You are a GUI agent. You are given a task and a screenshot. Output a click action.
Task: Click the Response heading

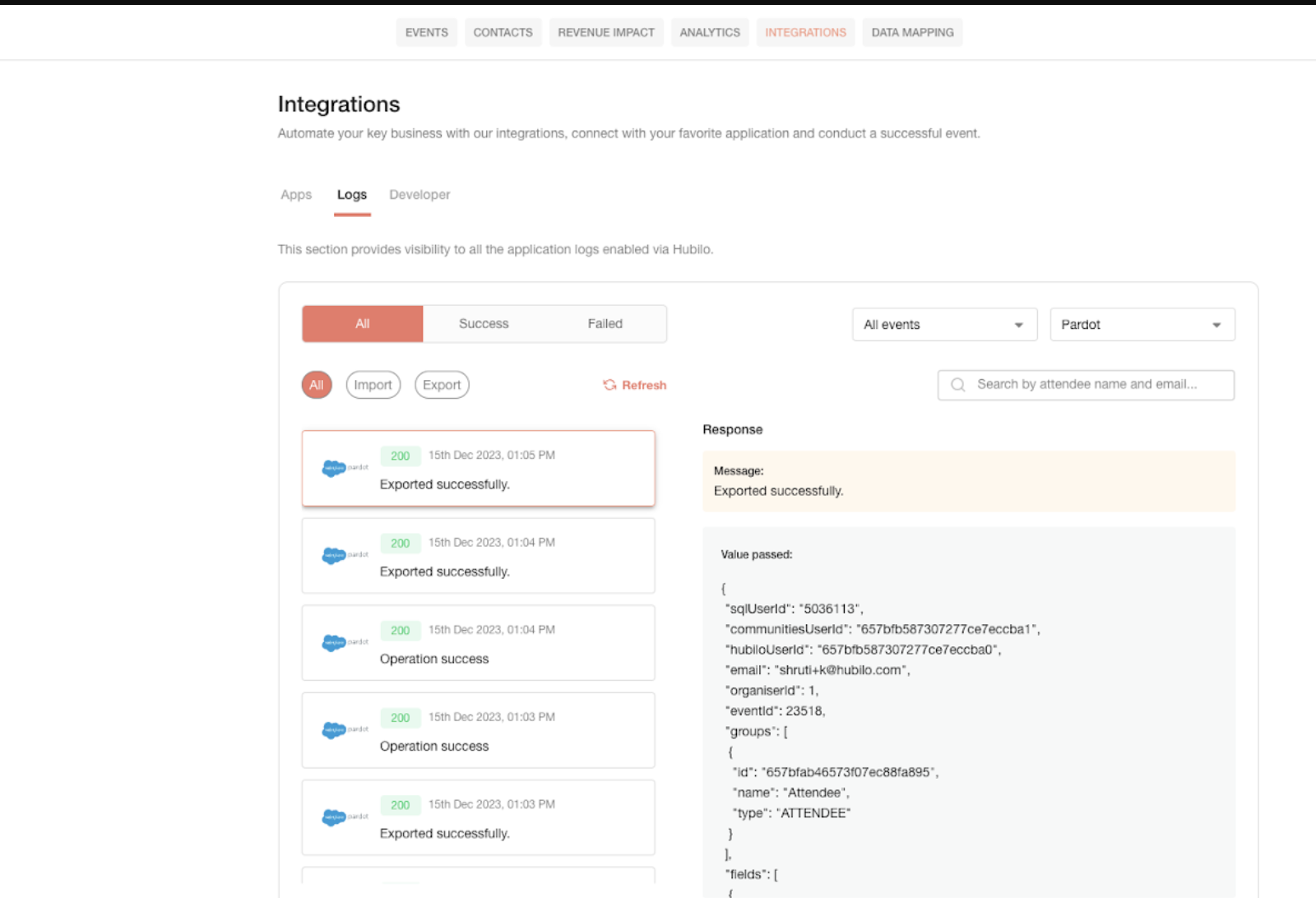click(733, 429)
